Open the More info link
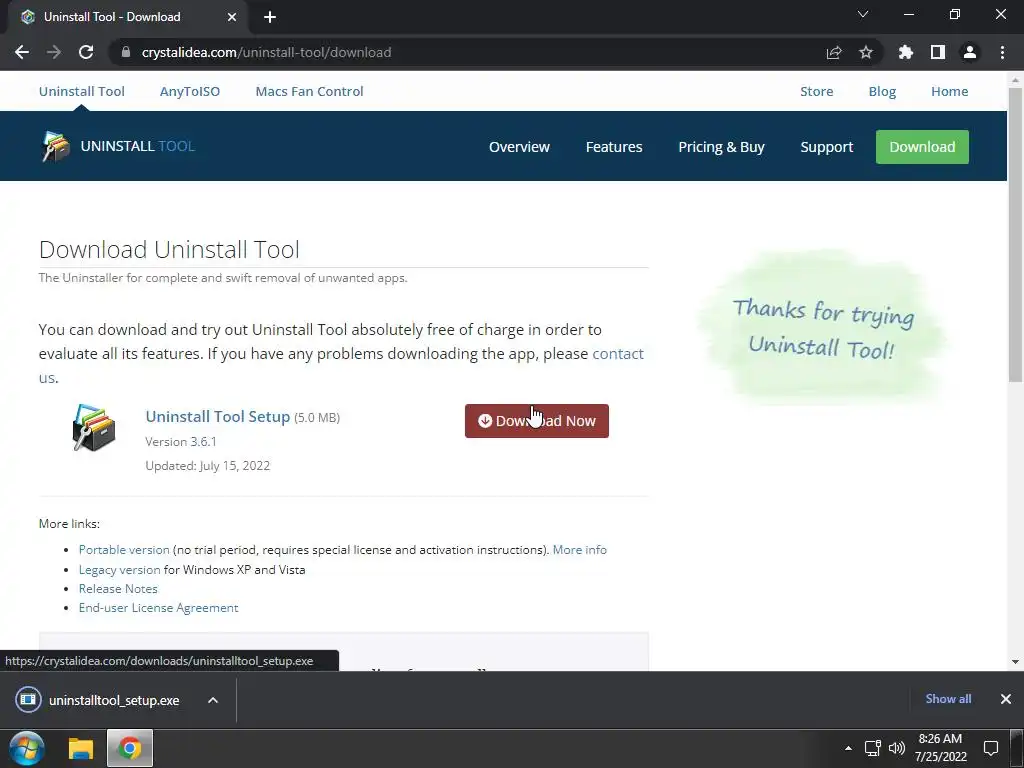This screenshot has height=768, width=1024. [579, 550]
